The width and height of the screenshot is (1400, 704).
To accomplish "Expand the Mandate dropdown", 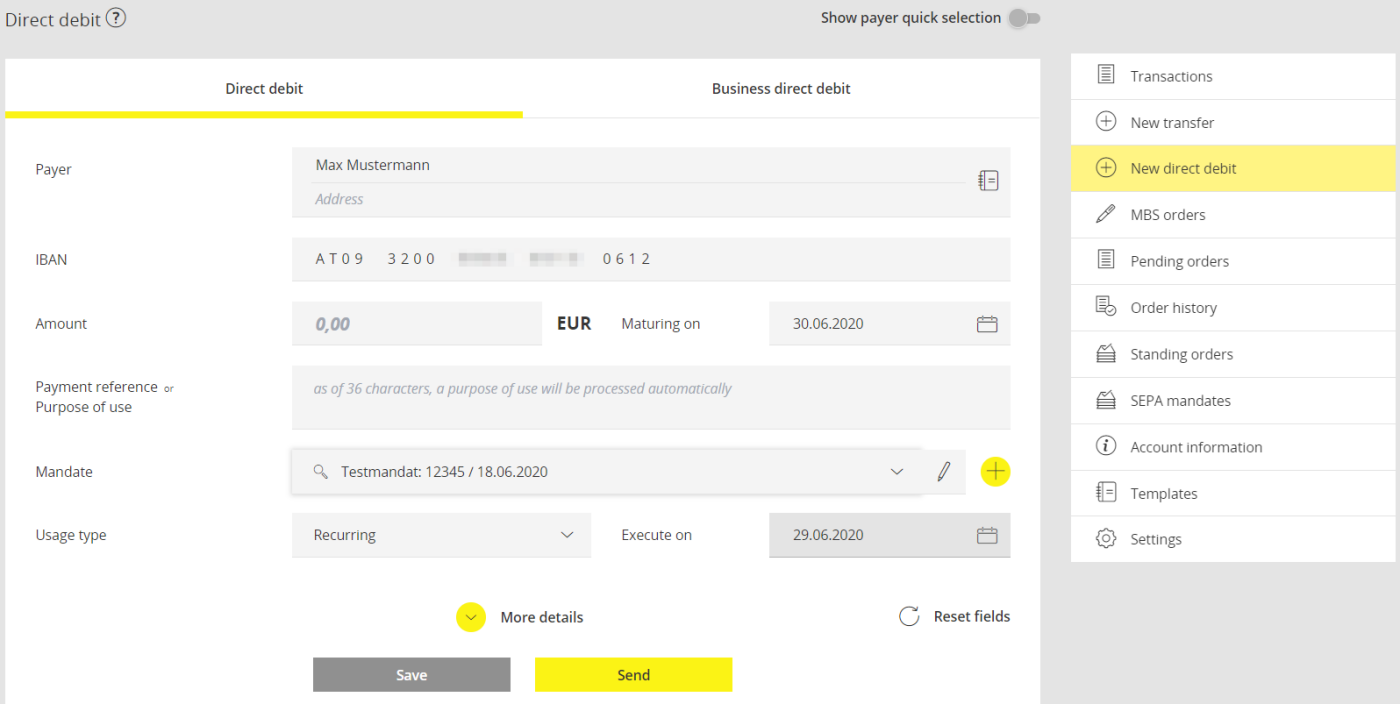I will click(x=896, y=472).
